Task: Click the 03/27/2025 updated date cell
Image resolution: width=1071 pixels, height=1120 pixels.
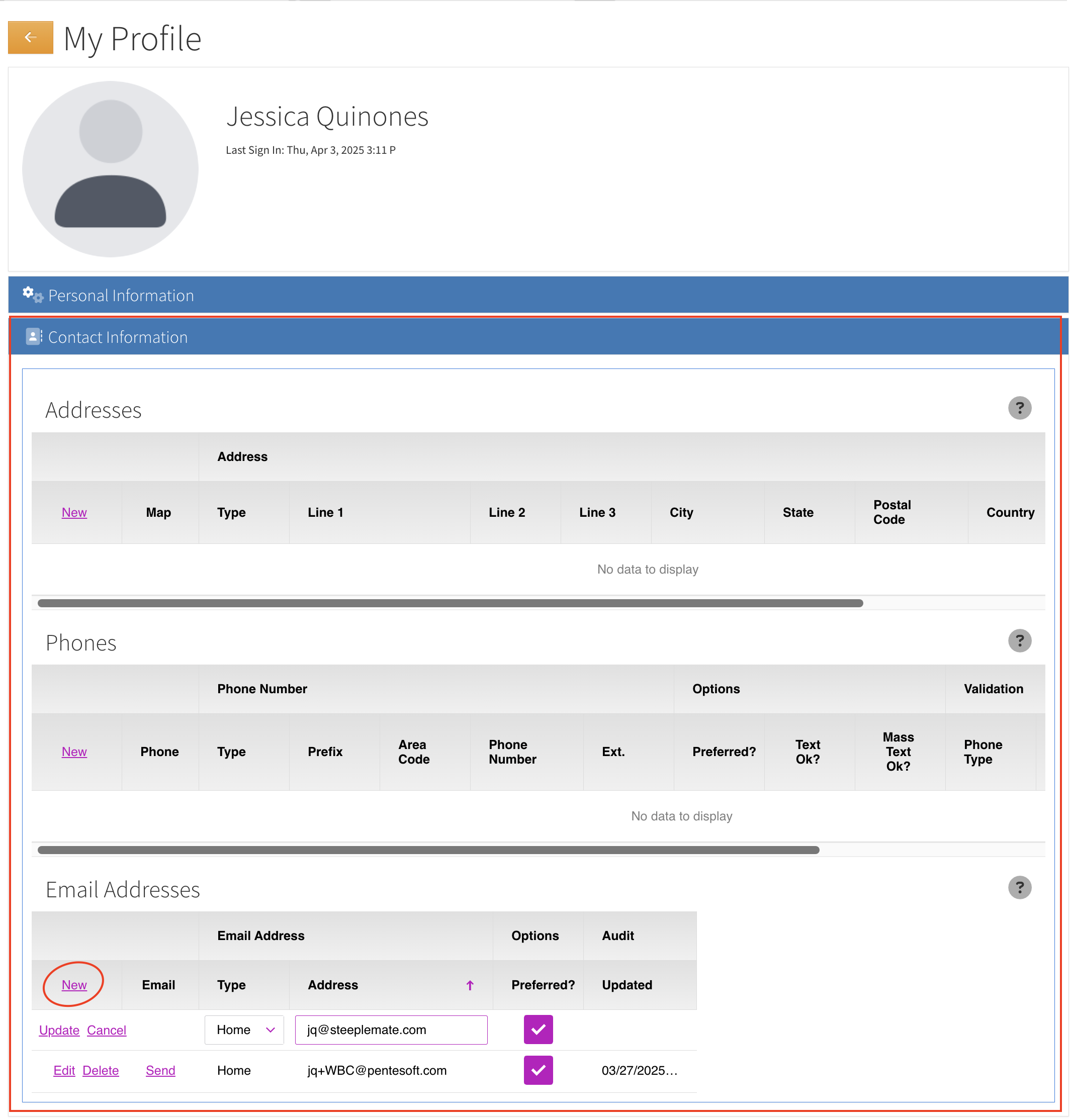Action: coord(640,1071)
